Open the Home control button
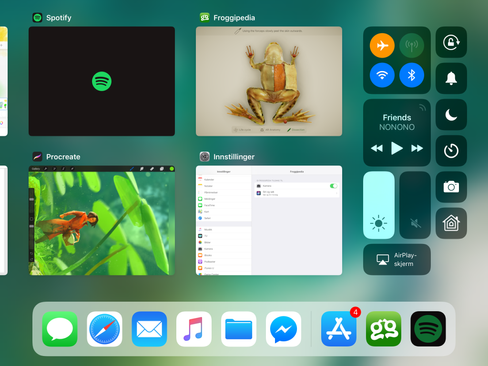488x366 pixels. pos(451,223)
